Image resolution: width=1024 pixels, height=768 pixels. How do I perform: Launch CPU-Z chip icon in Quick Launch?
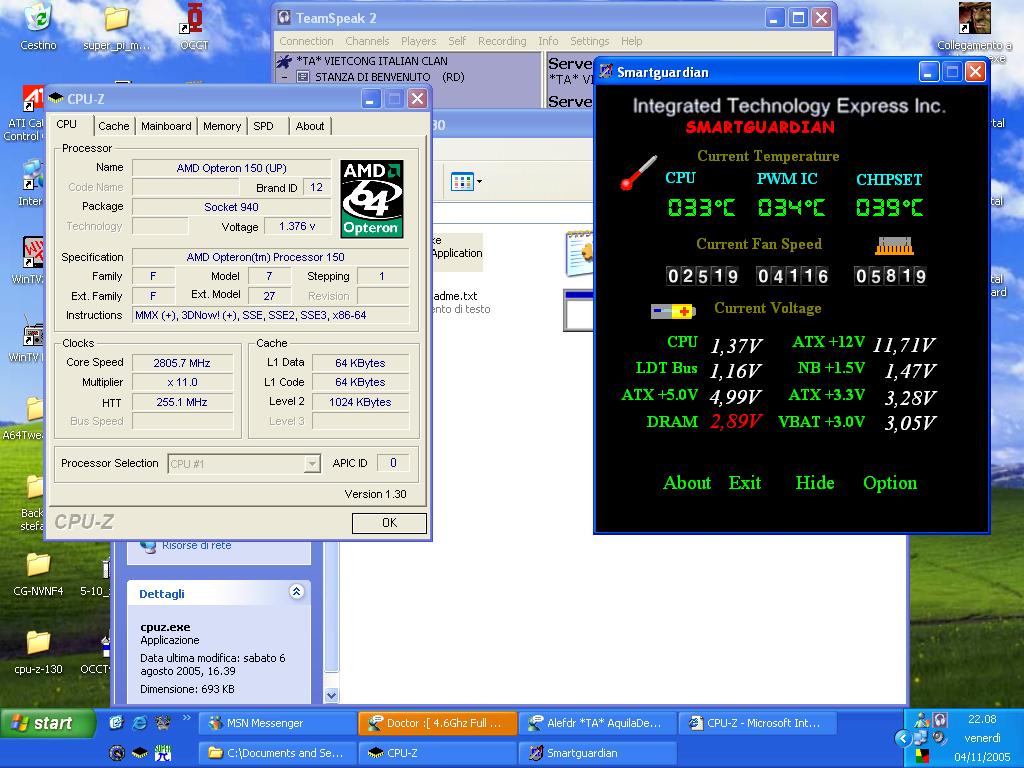(140, 753)
